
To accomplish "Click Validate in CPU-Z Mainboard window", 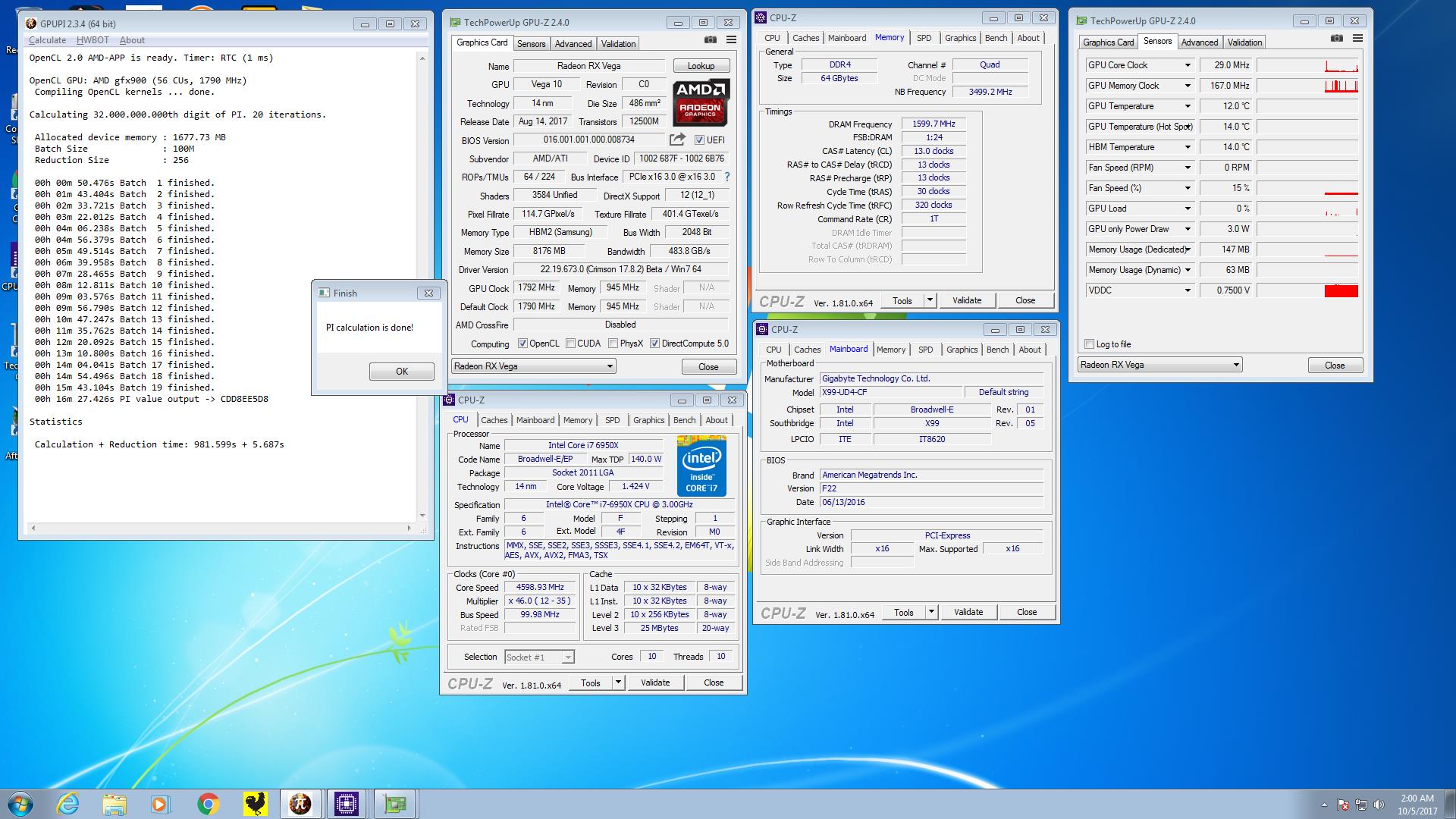I will point(968,613).
